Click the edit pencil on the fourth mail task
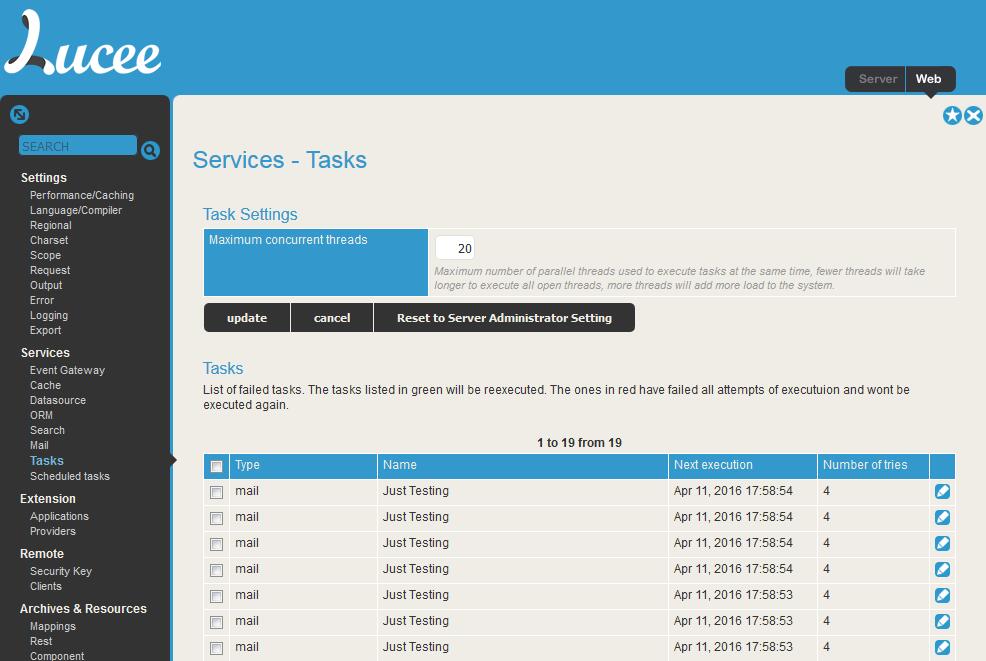This screenshot has height=661, width=986. pyautogui.click(x=941, y=569)
